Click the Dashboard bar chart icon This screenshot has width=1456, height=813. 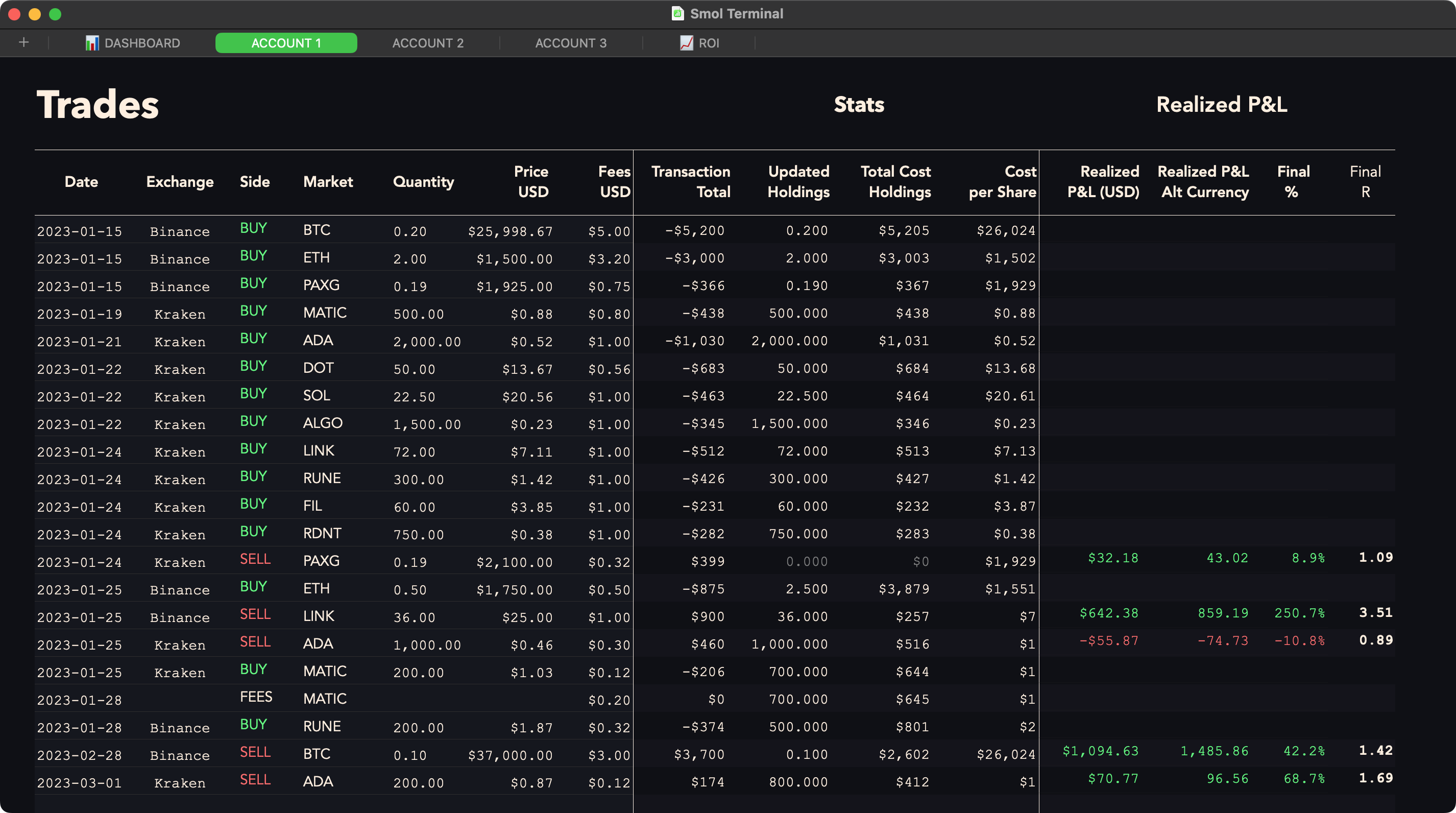[92, 43]
